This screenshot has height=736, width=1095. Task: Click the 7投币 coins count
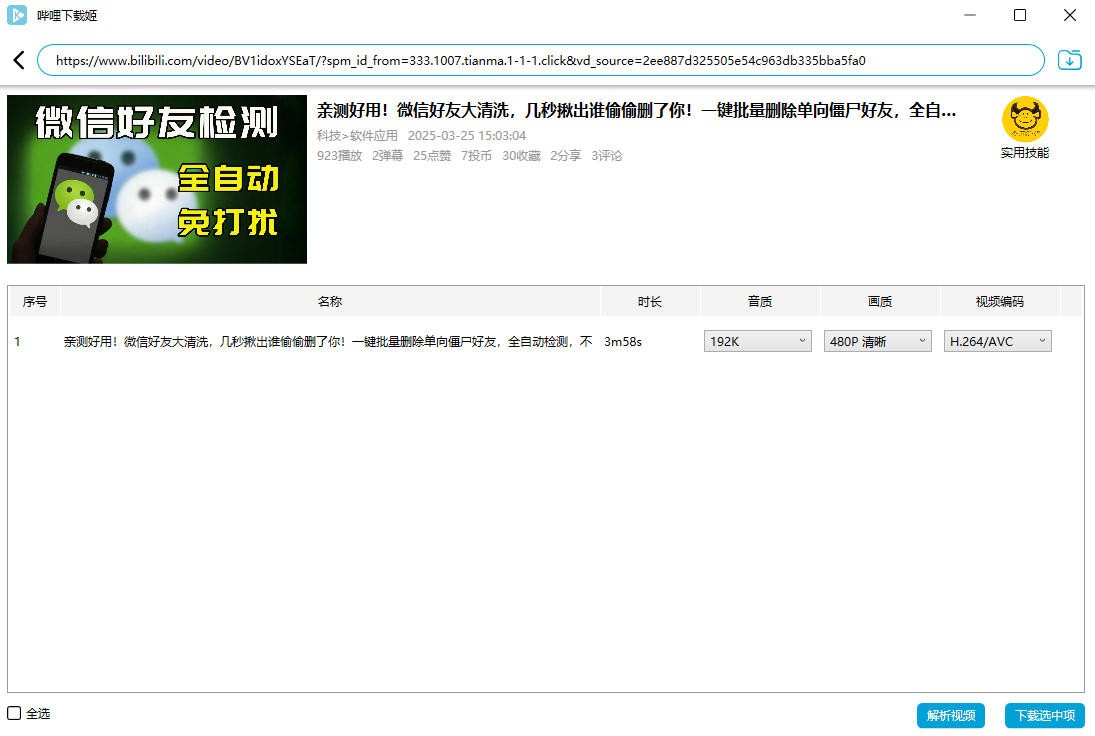point(476,156)
